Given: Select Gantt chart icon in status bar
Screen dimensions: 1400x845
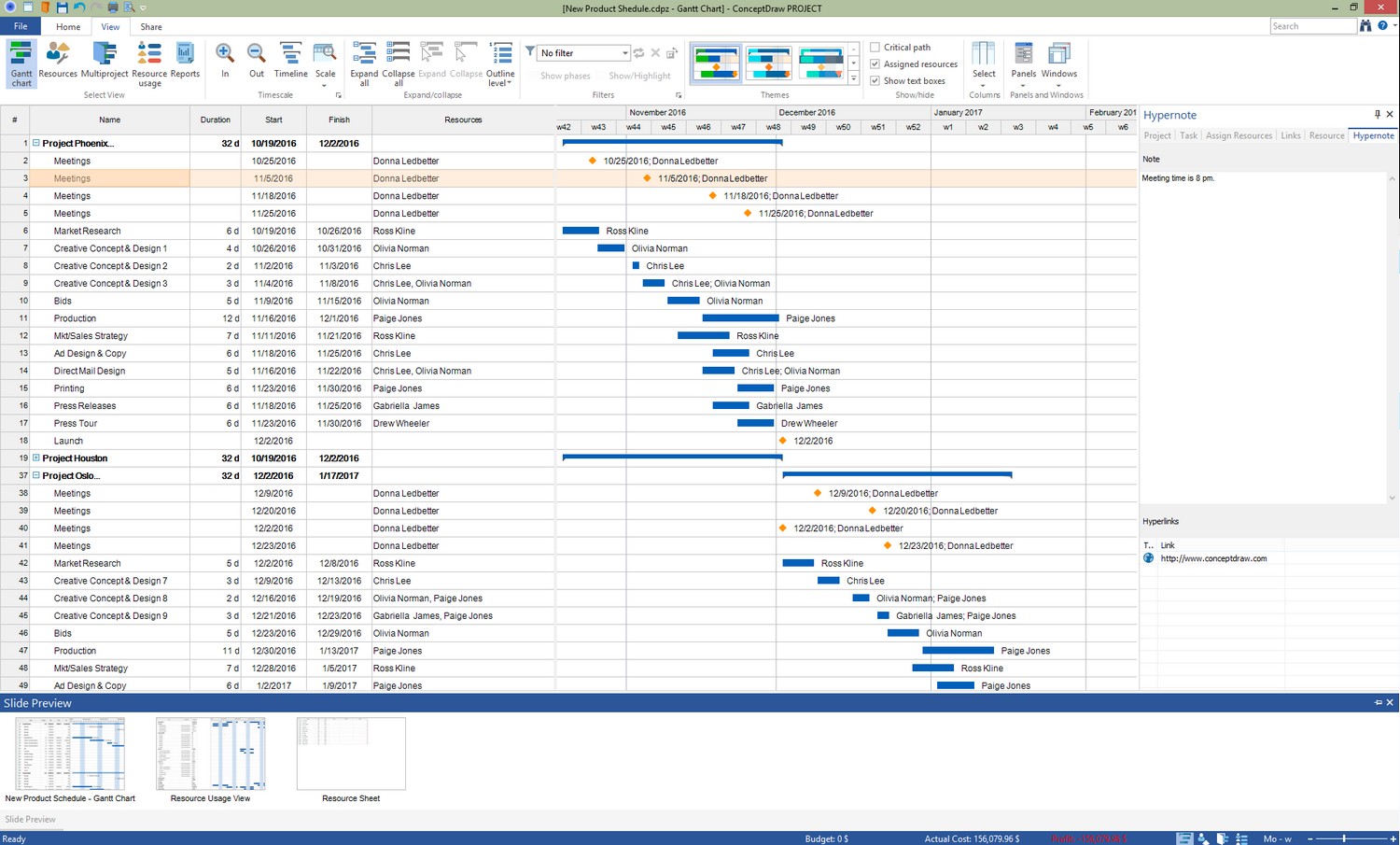Looking at the screenshot, I should point(1184,838).
